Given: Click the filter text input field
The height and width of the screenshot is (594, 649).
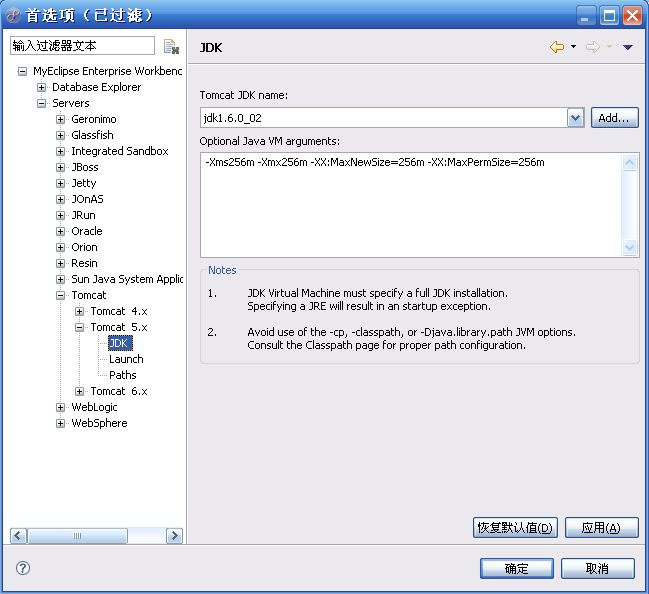Looking at the screenshot, I should pyautogui.click(x=82, y=46).
